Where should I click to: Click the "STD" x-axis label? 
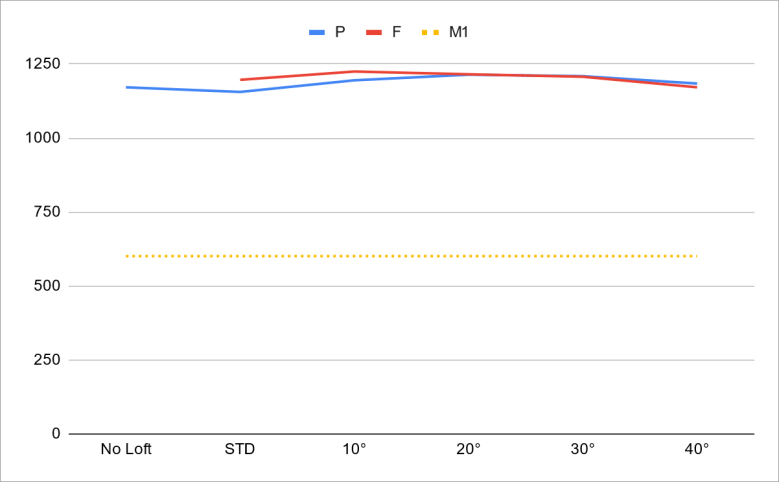[x=240, y=450]
